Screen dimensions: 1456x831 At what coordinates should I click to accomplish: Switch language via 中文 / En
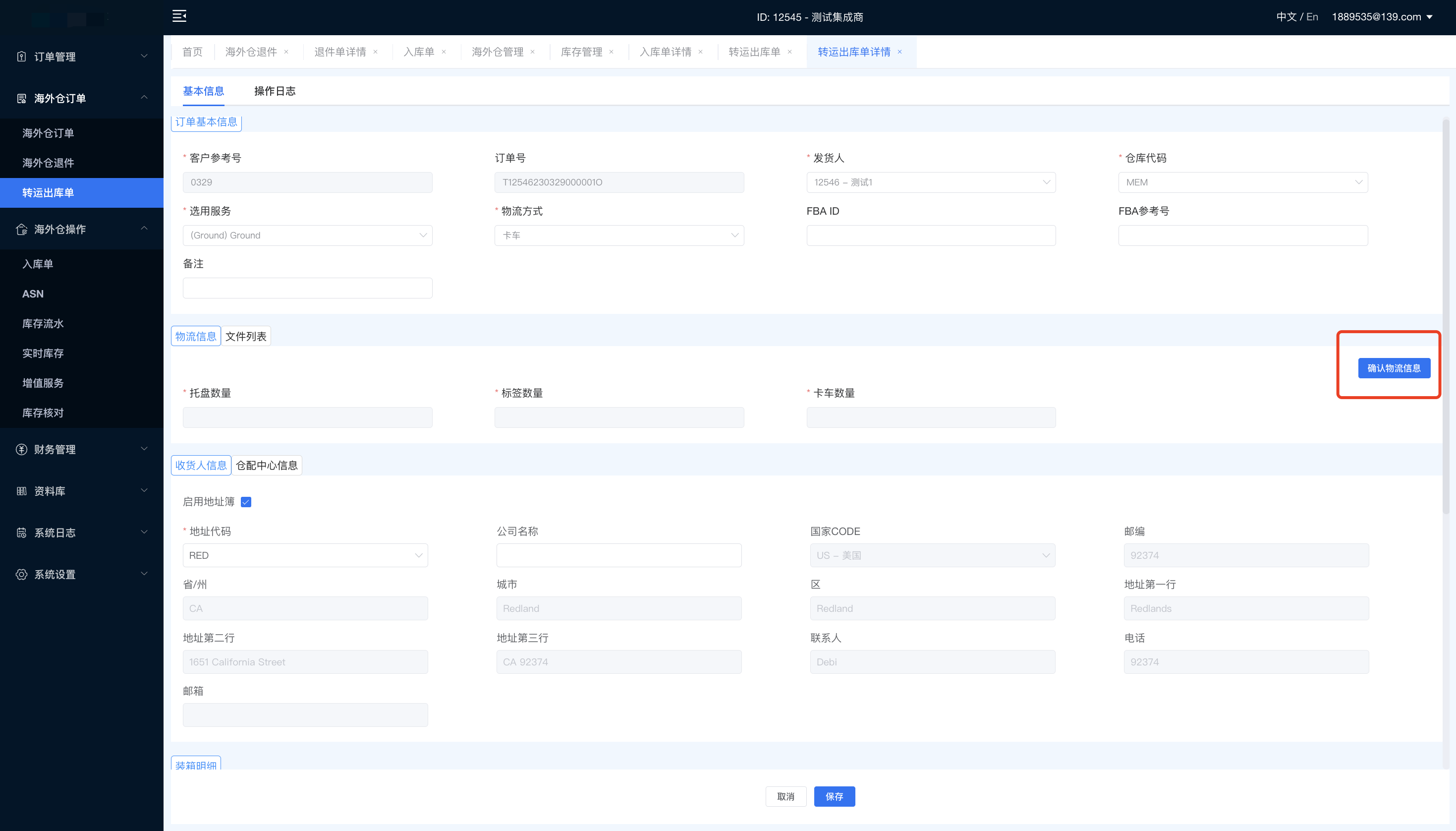click(x=1297, y=16)
